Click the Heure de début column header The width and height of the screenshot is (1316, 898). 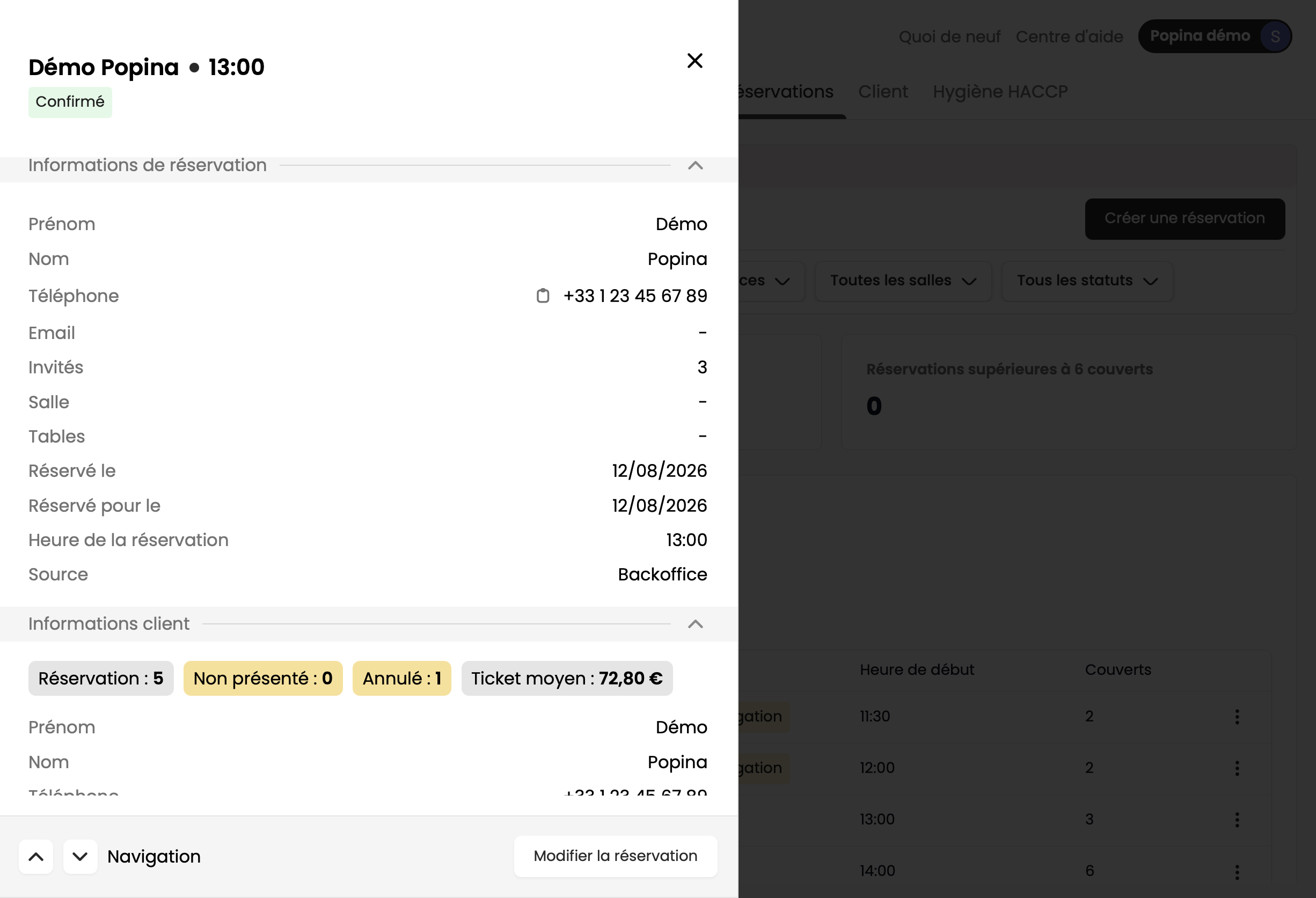(x=917, y=669)
